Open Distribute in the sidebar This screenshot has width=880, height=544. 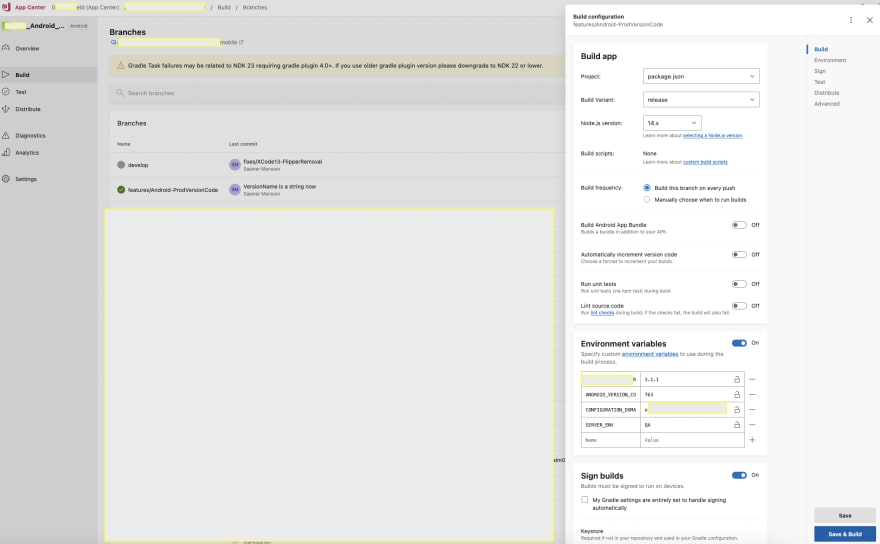[x=28, y=109]
